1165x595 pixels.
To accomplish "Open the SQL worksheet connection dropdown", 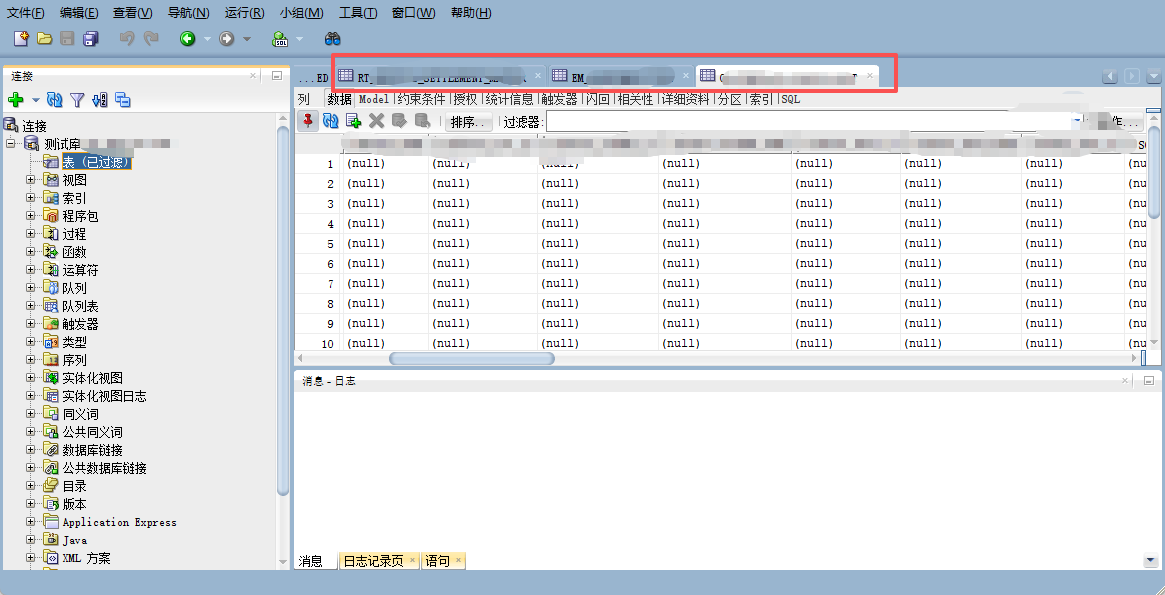I will point(299,39).
